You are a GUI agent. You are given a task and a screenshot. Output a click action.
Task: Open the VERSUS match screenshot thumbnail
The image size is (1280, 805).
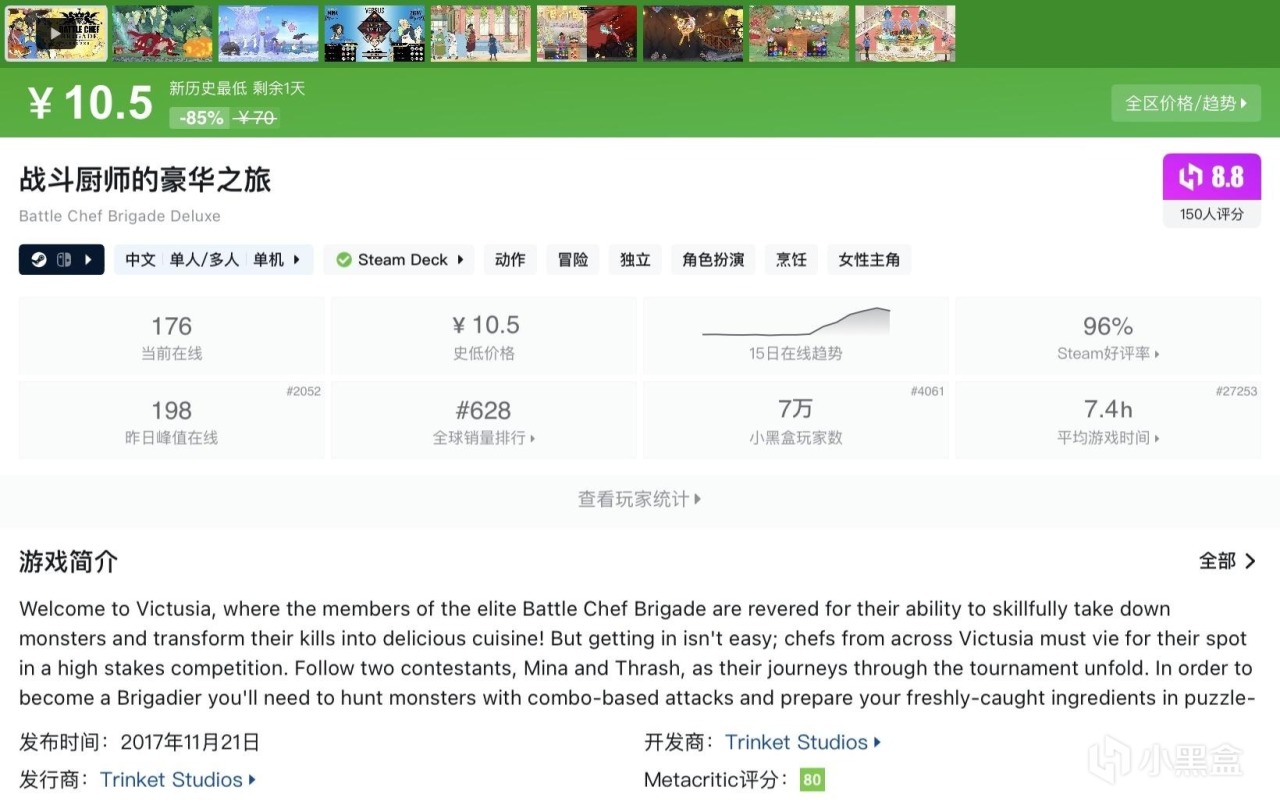pos(375,34)
